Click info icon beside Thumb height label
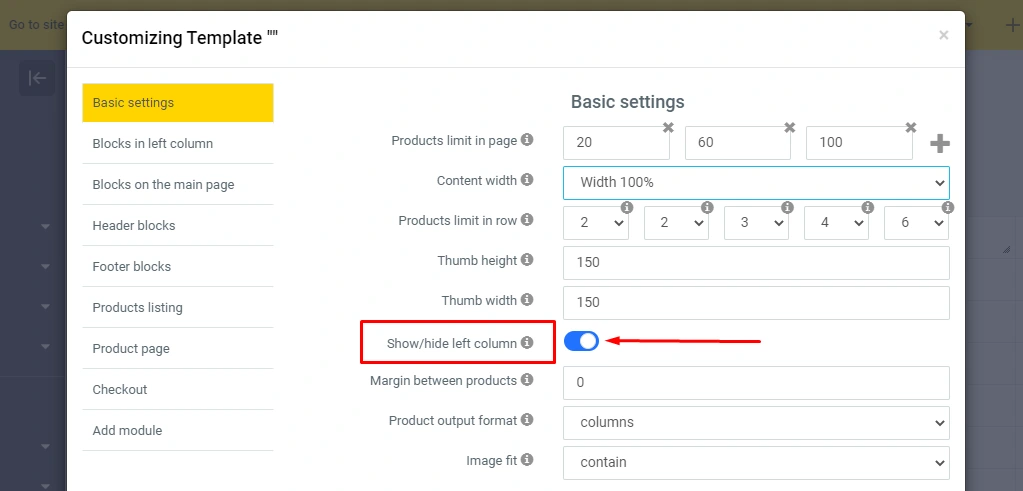 [x=527, y=261]
